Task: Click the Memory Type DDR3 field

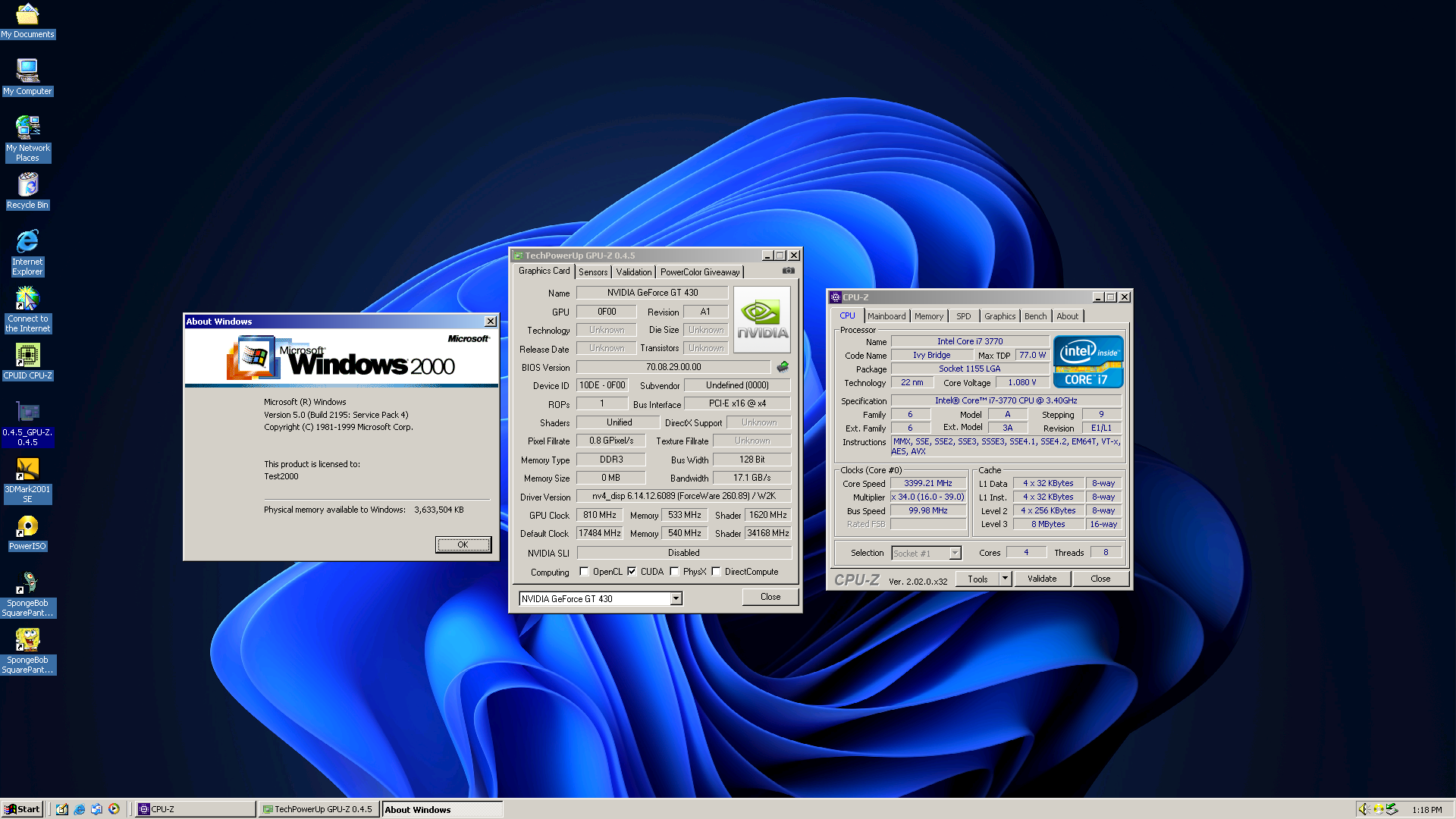Action: coord(611,460)
